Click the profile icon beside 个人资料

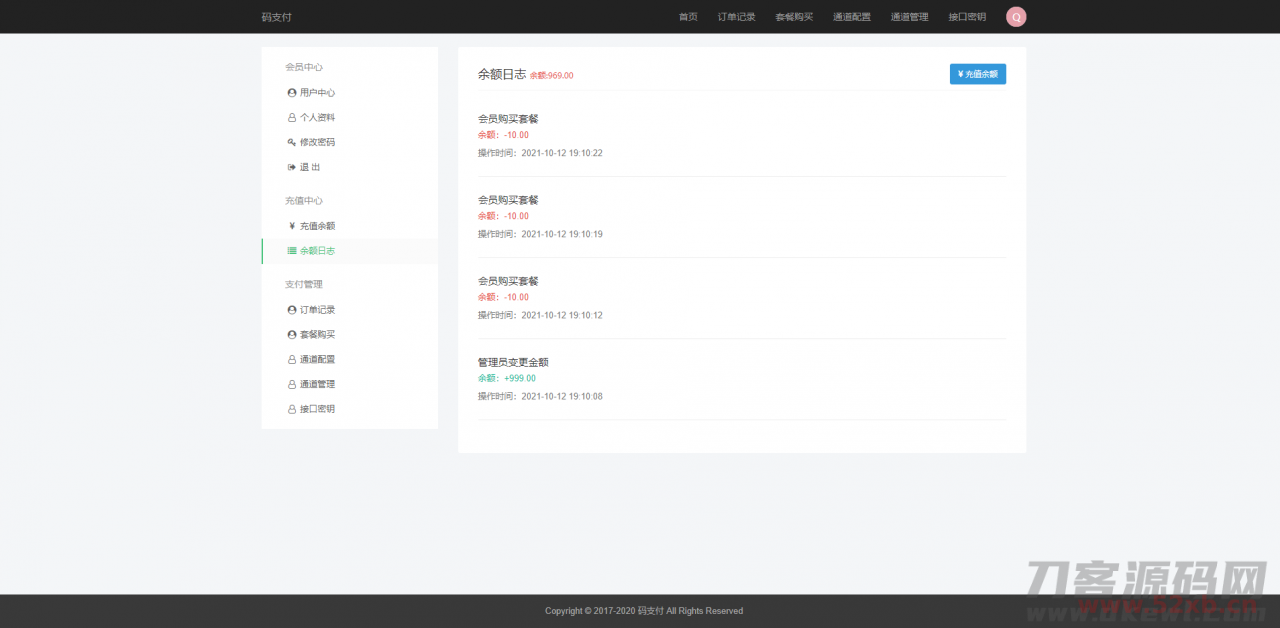click(x=292, y=118)
